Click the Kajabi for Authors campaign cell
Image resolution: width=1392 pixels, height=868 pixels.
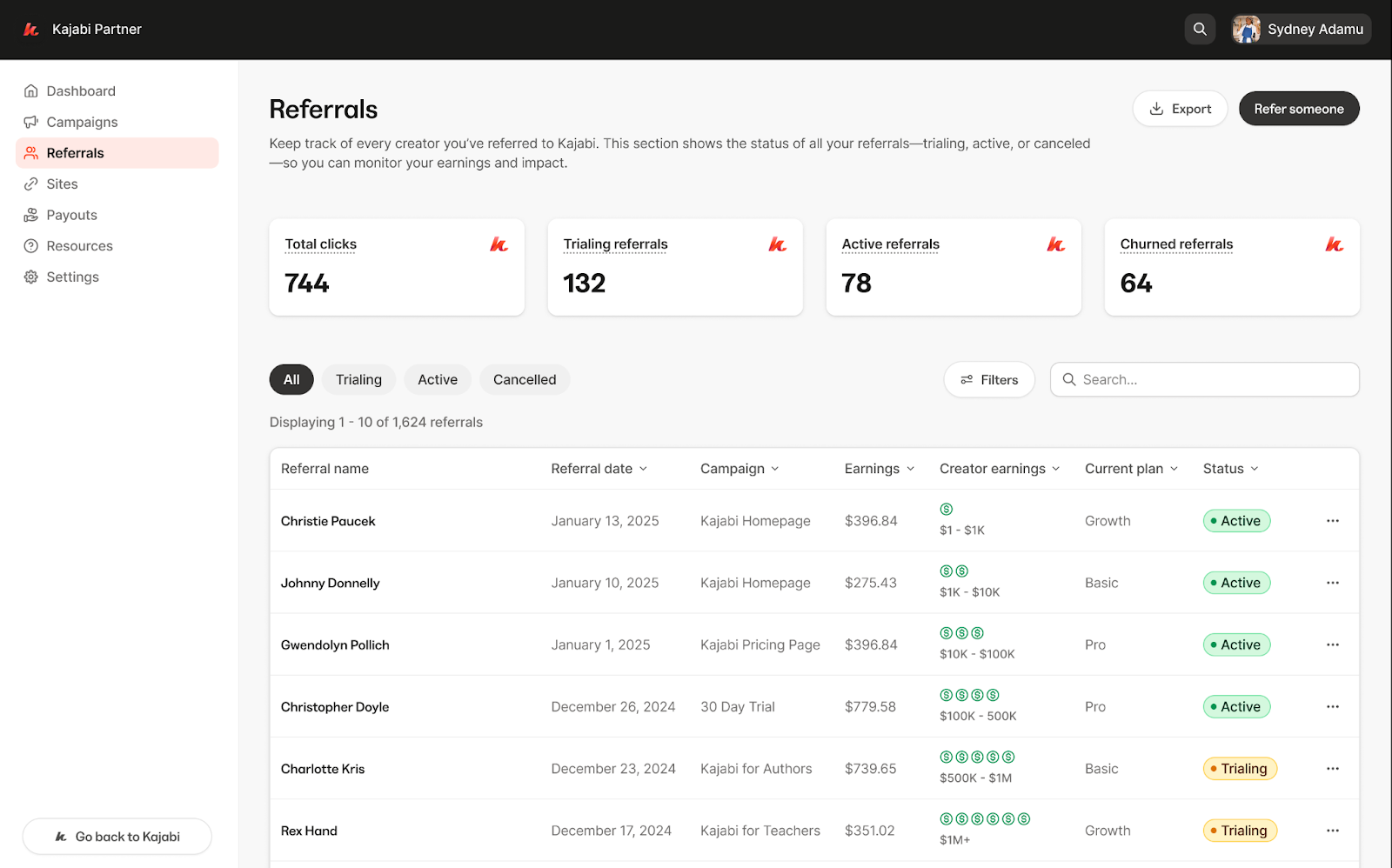756,769
